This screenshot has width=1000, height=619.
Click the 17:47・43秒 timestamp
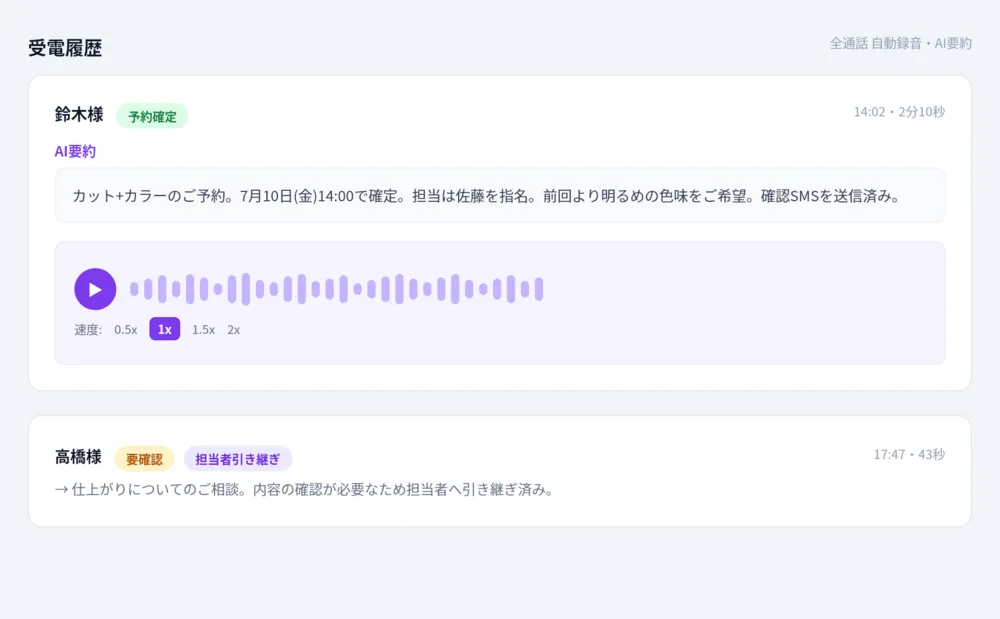tap(909, 455)
